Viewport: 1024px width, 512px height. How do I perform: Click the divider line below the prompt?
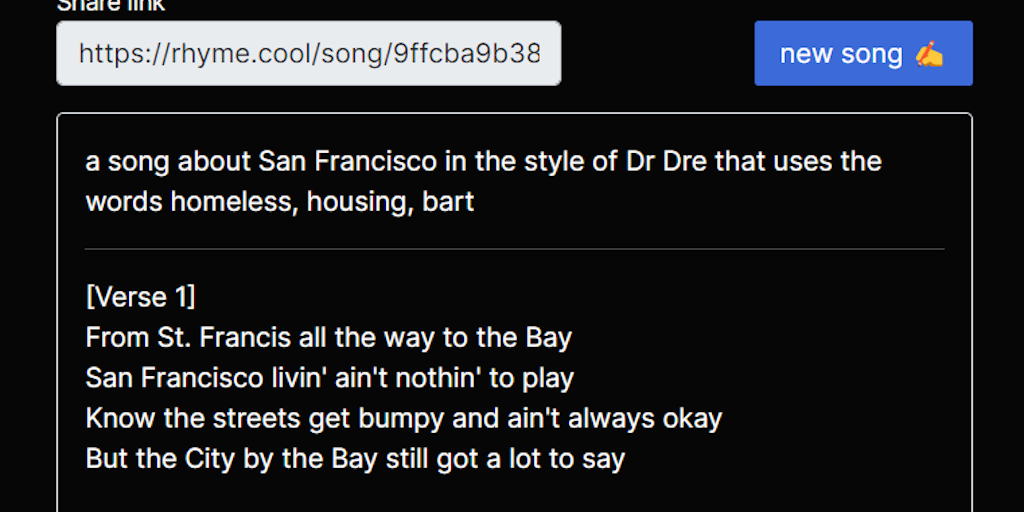[514, 248]
